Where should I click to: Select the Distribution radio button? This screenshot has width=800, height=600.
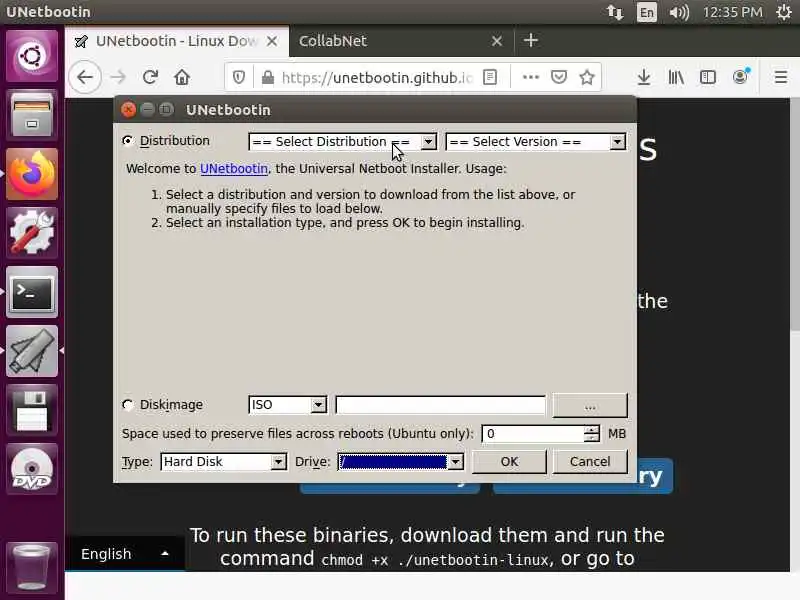point(128,140)
